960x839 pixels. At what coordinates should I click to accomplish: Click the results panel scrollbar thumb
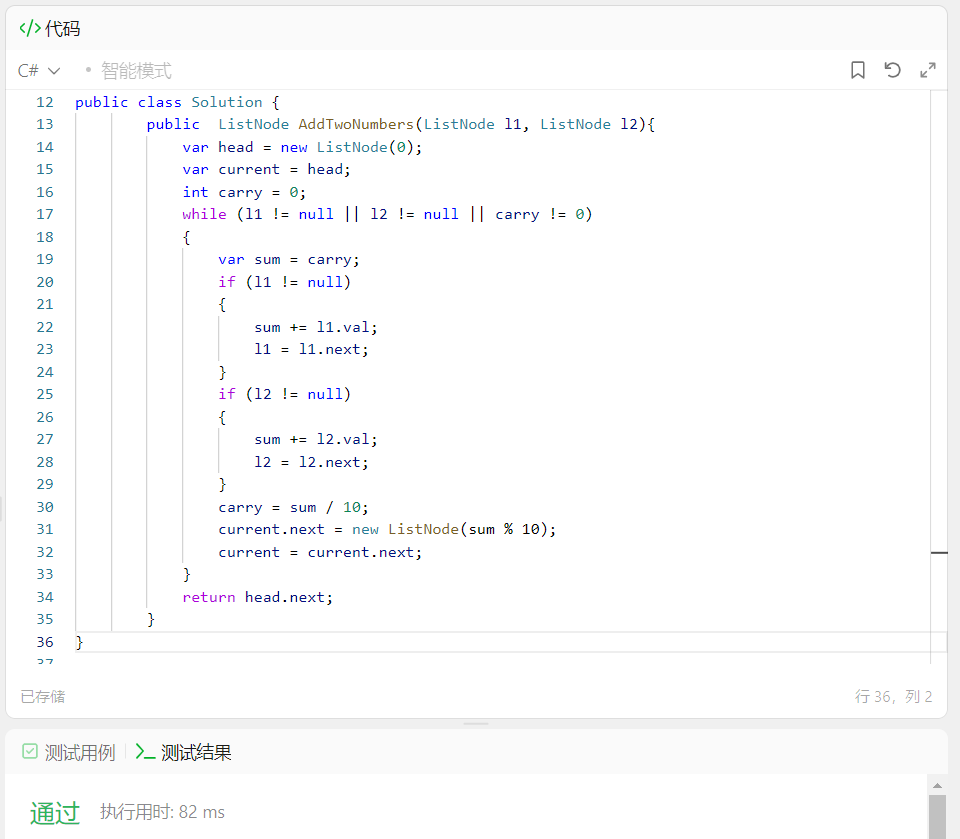point(937,817)
